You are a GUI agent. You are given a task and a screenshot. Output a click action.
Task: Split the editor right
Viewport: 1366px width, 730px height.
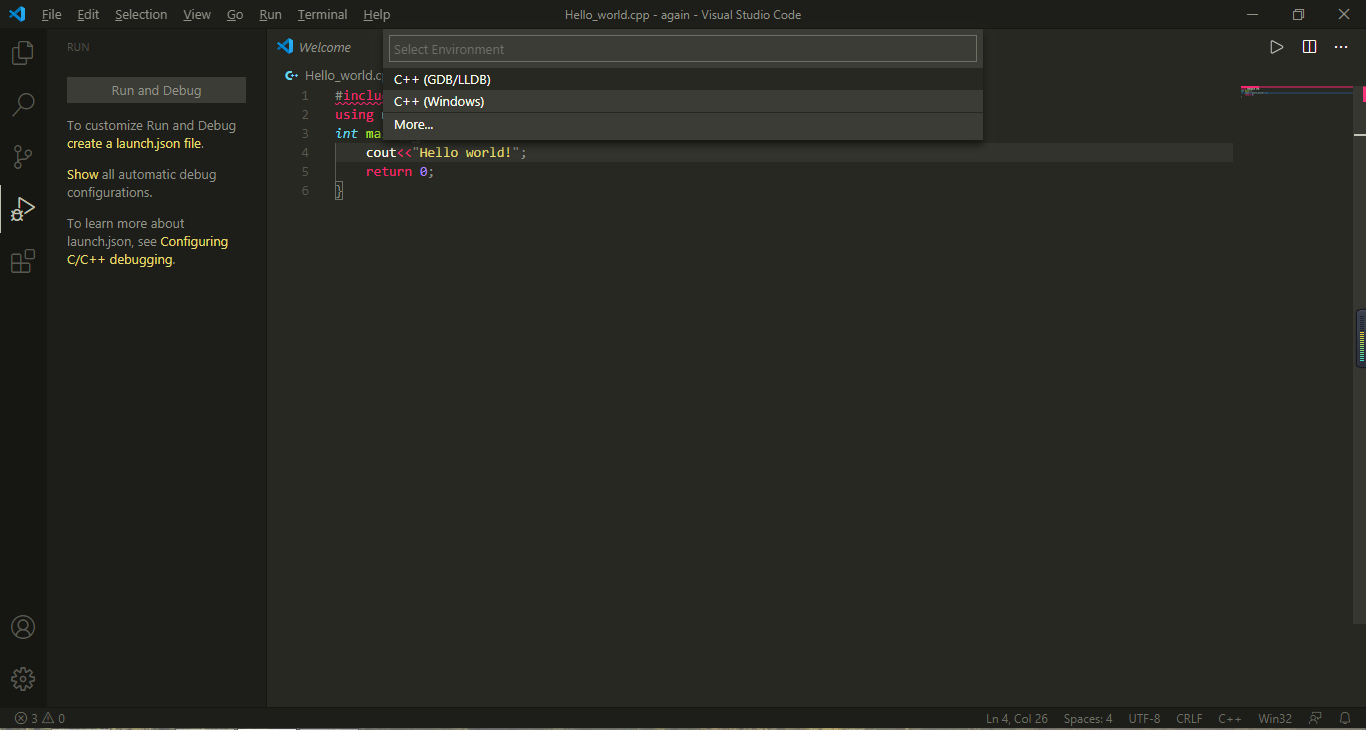pyautogui.click(x=1309, y=47)
